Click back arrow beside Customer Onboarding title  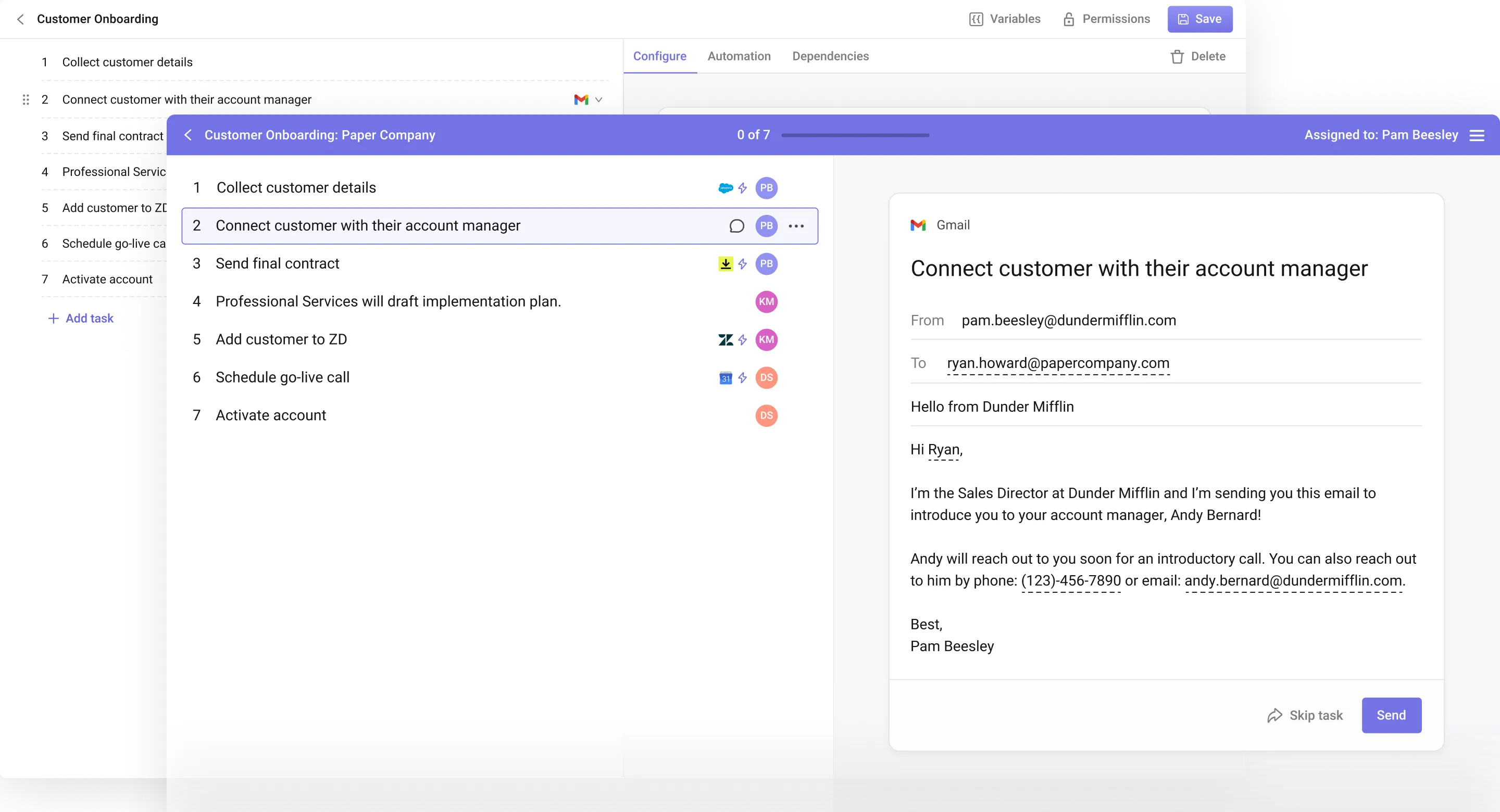point(20,19)
